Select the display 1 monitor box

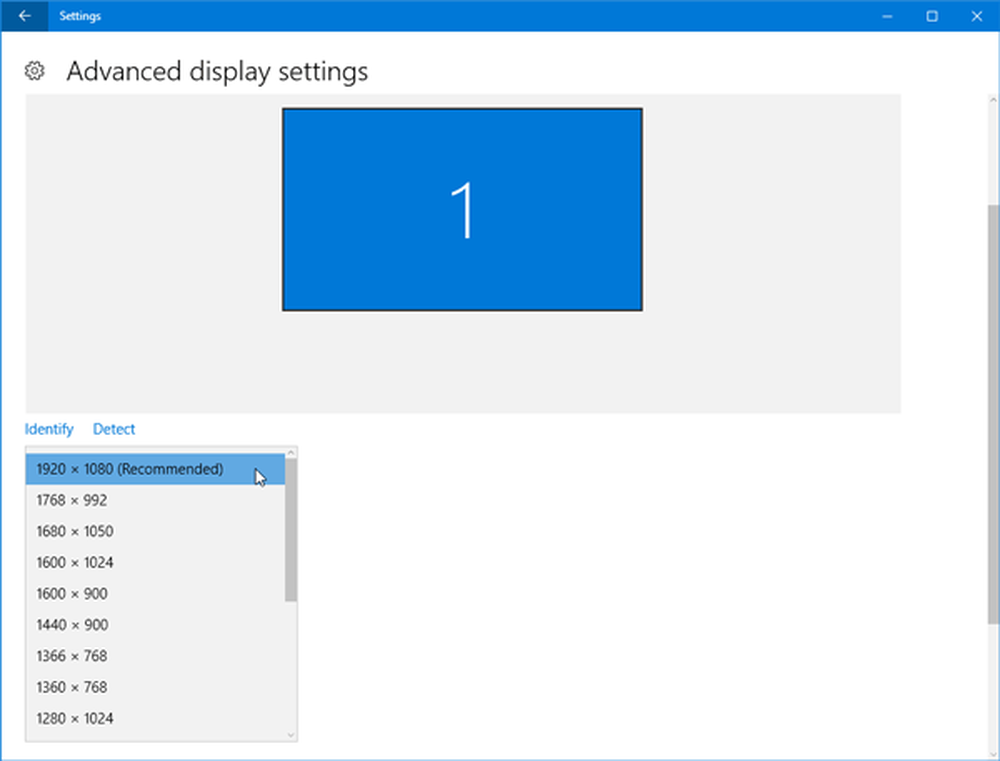tap(462, 210)
